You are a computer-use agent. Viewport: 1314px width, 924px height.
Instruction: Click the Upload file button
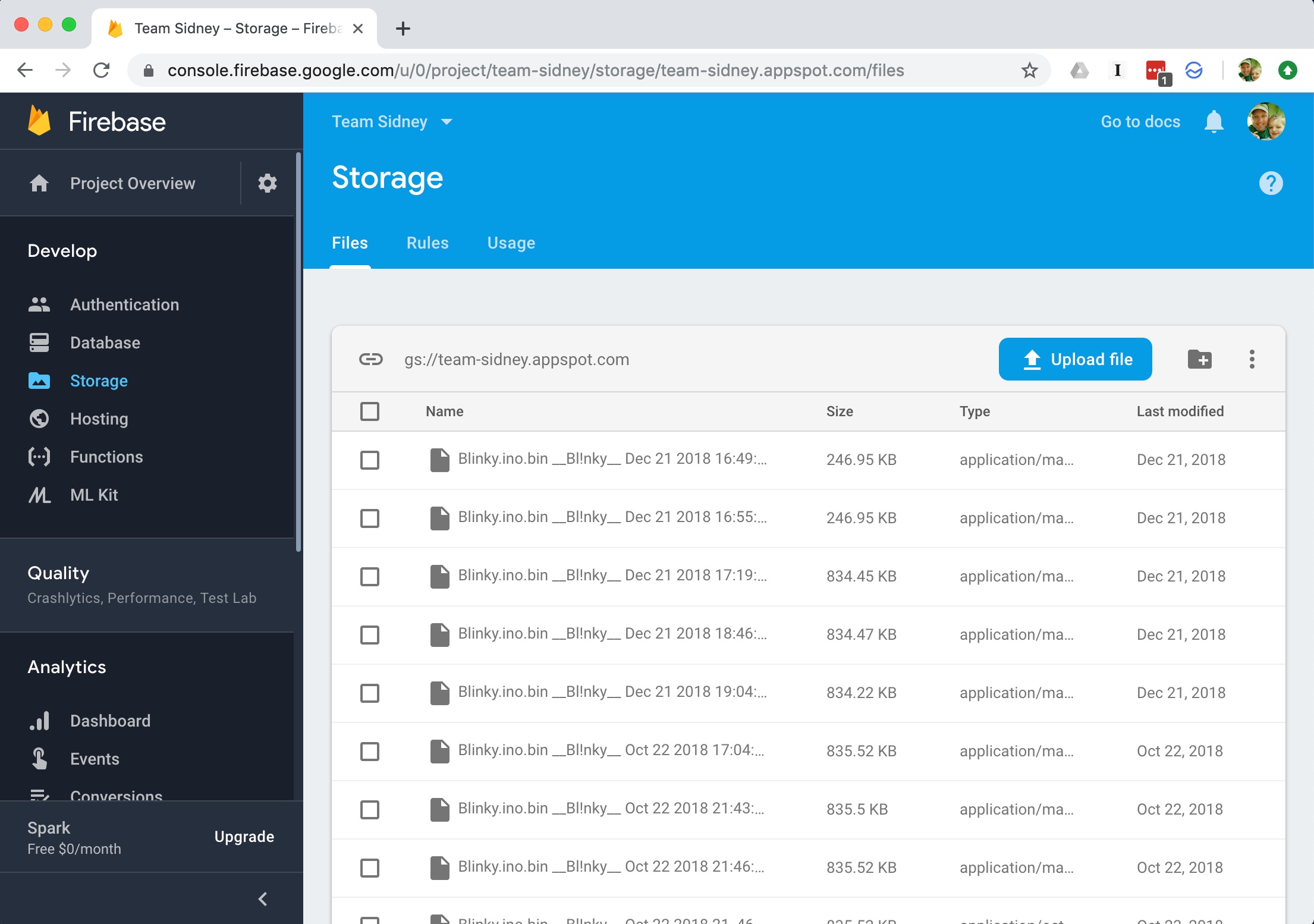tap(1075, 359)
